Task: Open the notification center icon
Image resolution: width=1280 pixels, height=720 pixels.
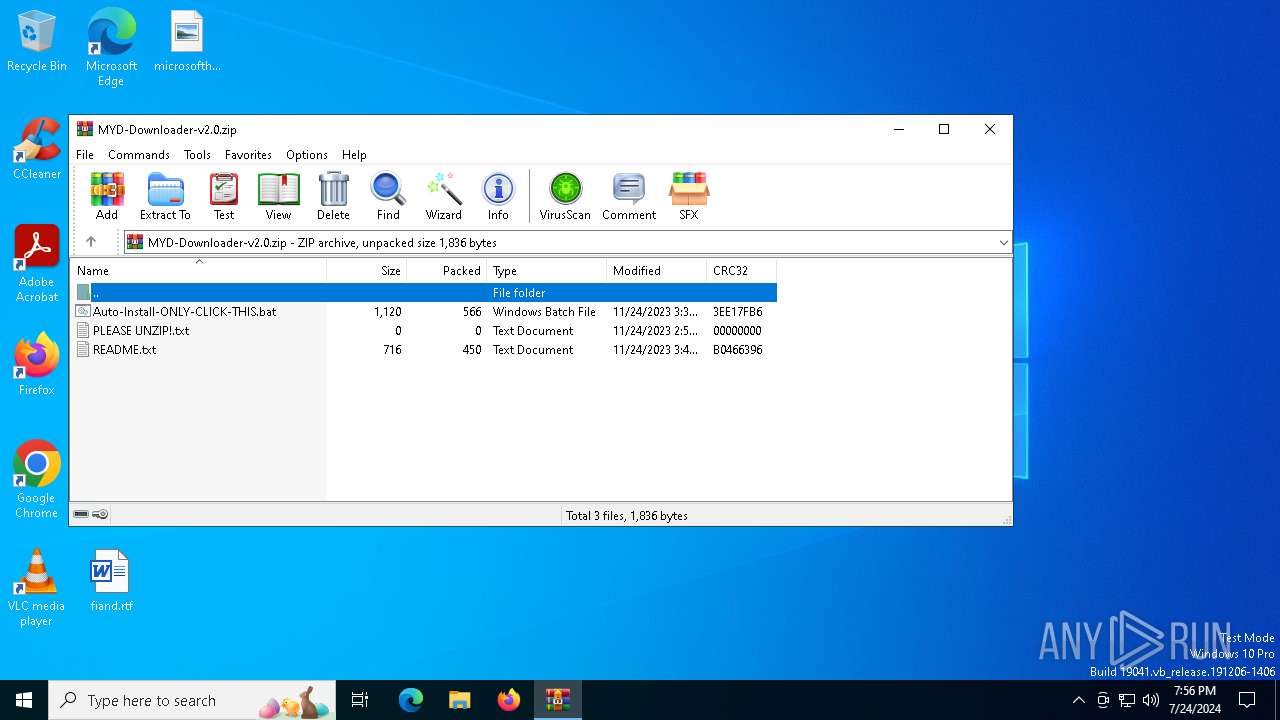Action: tap(1247, 700)
